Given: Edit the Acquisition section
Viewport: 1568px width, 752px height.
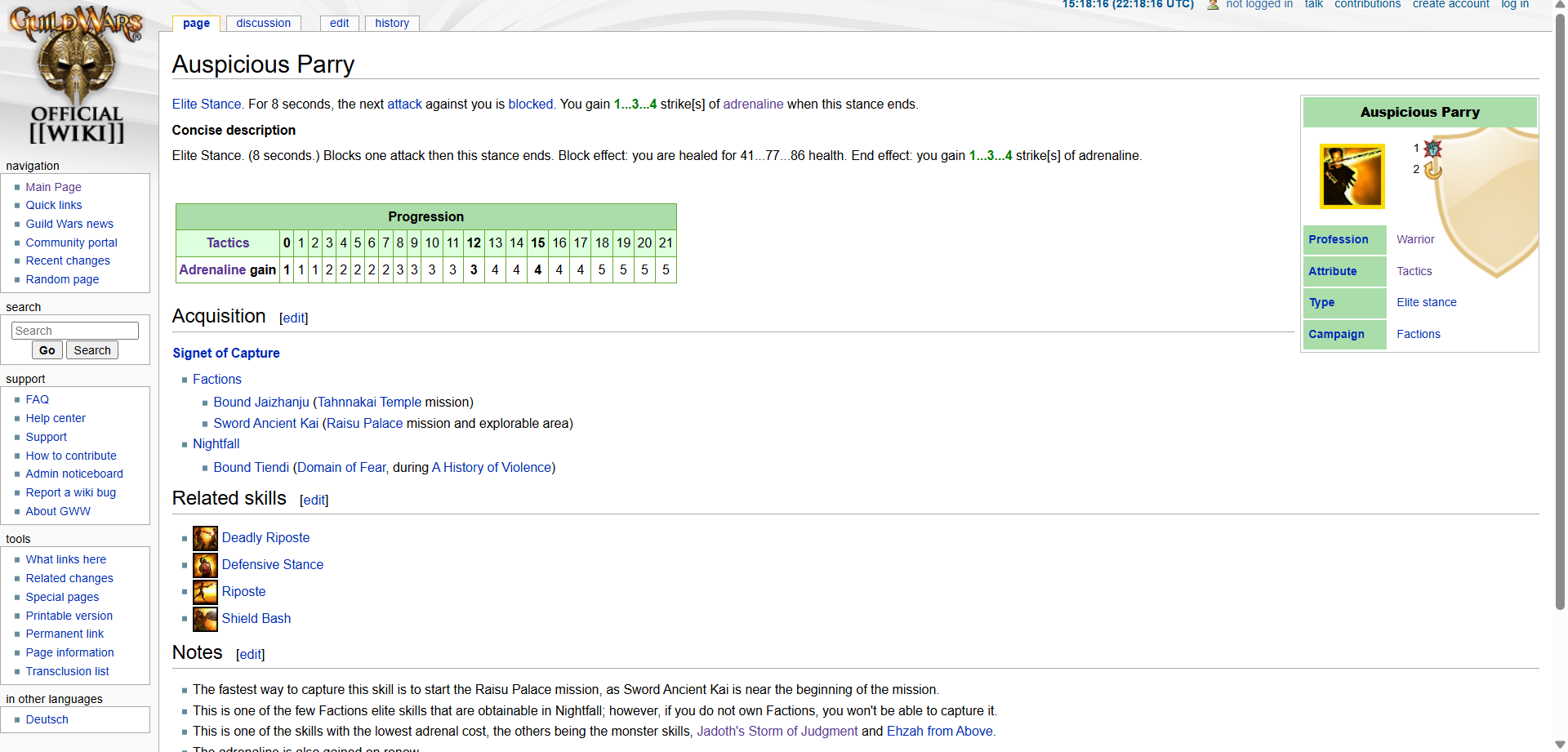Looking at the screenshot, I should point(294,318).
